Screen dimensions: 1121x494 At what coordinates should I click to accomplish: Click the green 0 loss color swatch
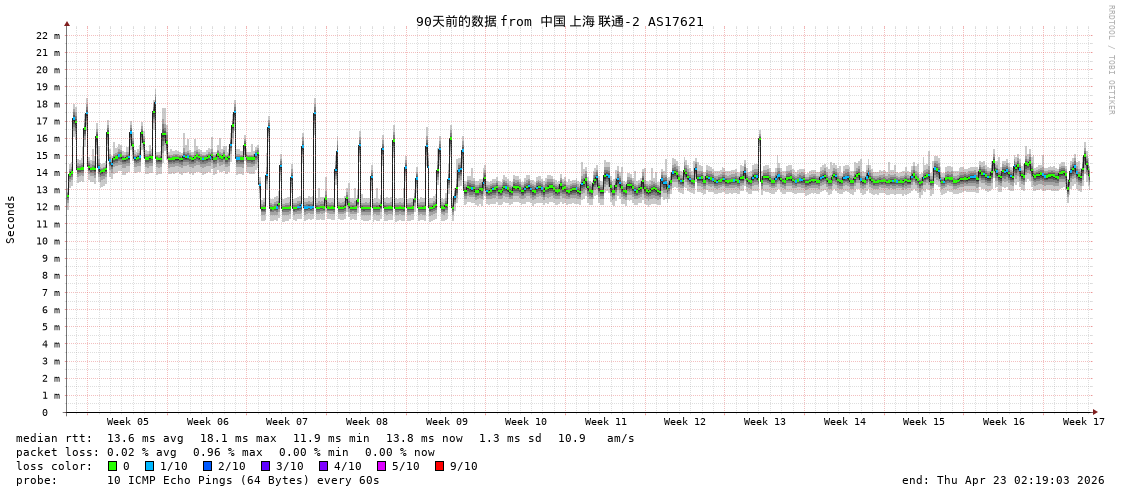(x=113, y=466)
